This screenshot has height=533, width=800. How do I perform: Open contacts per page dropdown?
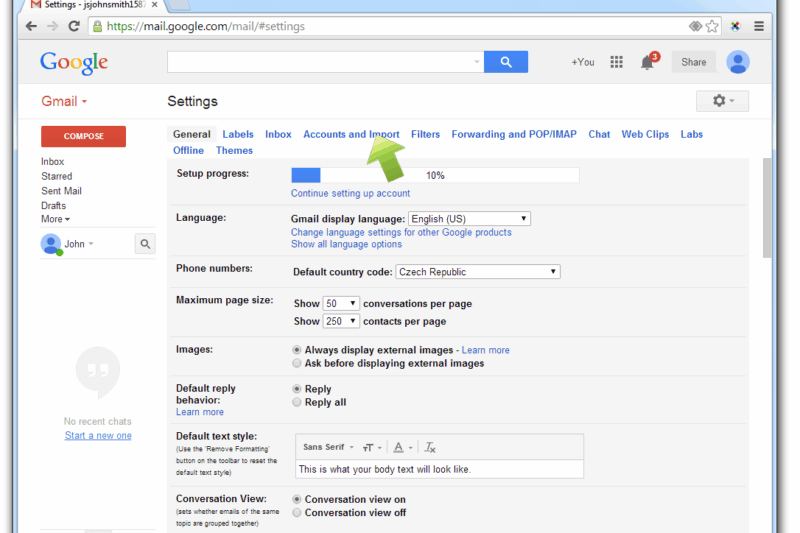tap(341, 321)
